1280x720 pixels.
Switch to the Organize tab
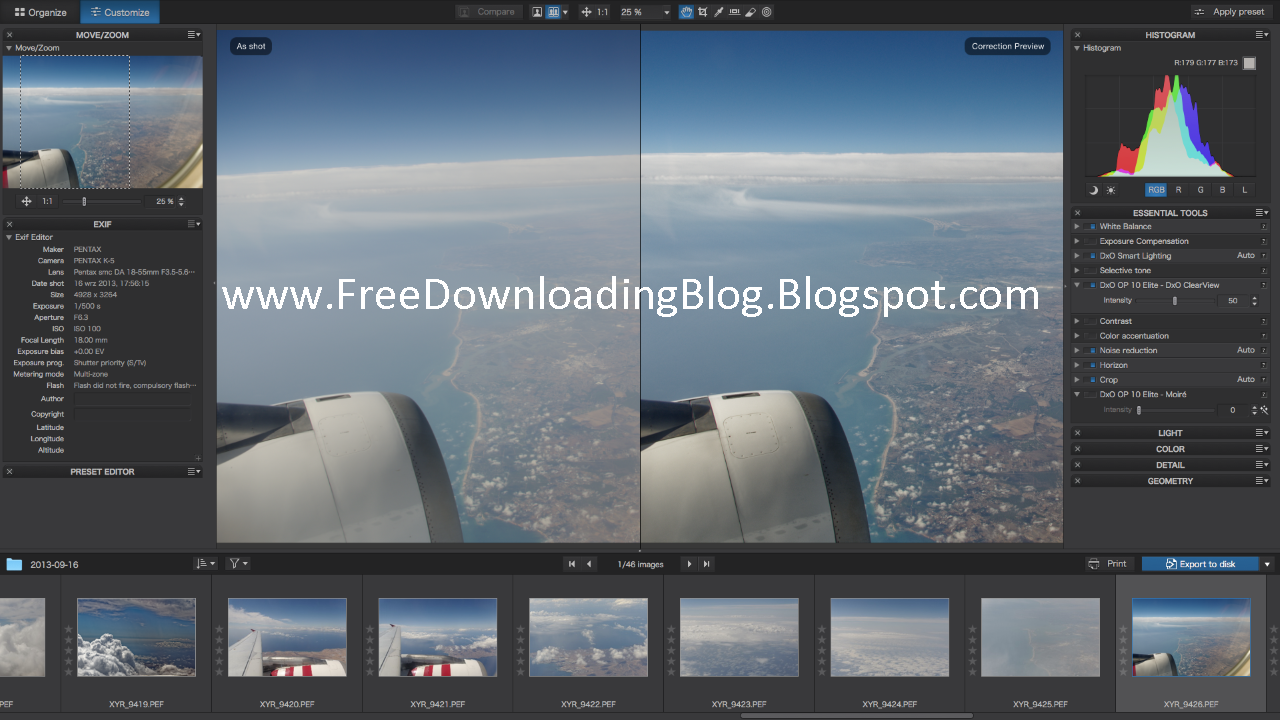tap(41, 12)
